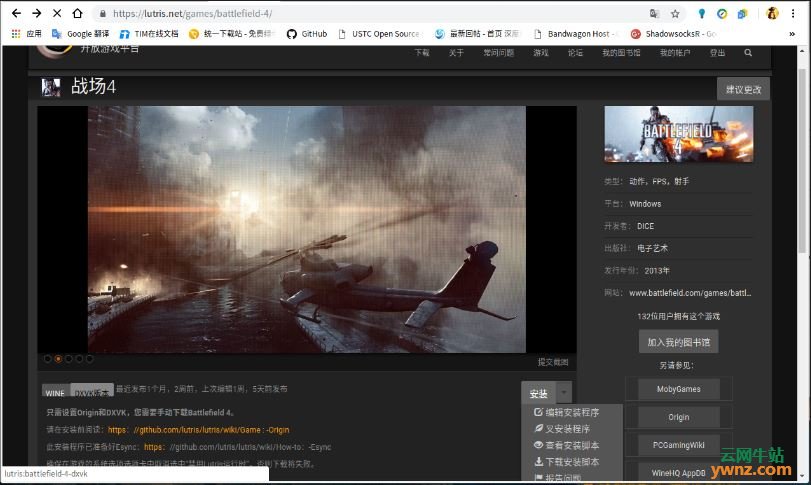Choose the fork installer entry with leaf icon

tap(562, 429)
